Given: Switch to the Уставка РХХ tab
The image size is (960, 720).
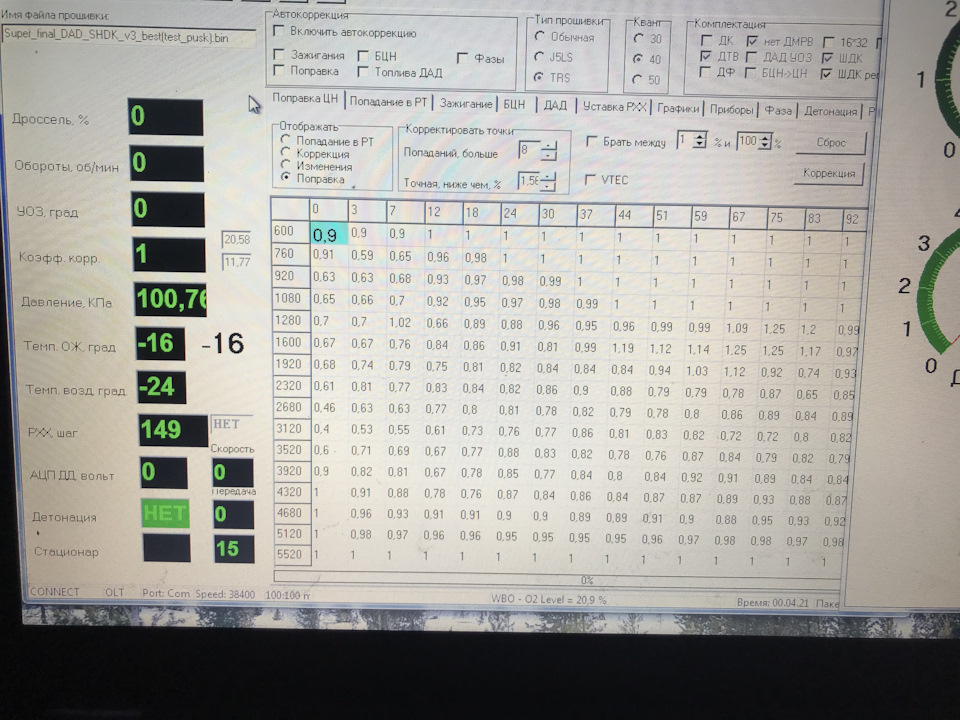Looking at the screenshot, I should [x=614, y=107].
